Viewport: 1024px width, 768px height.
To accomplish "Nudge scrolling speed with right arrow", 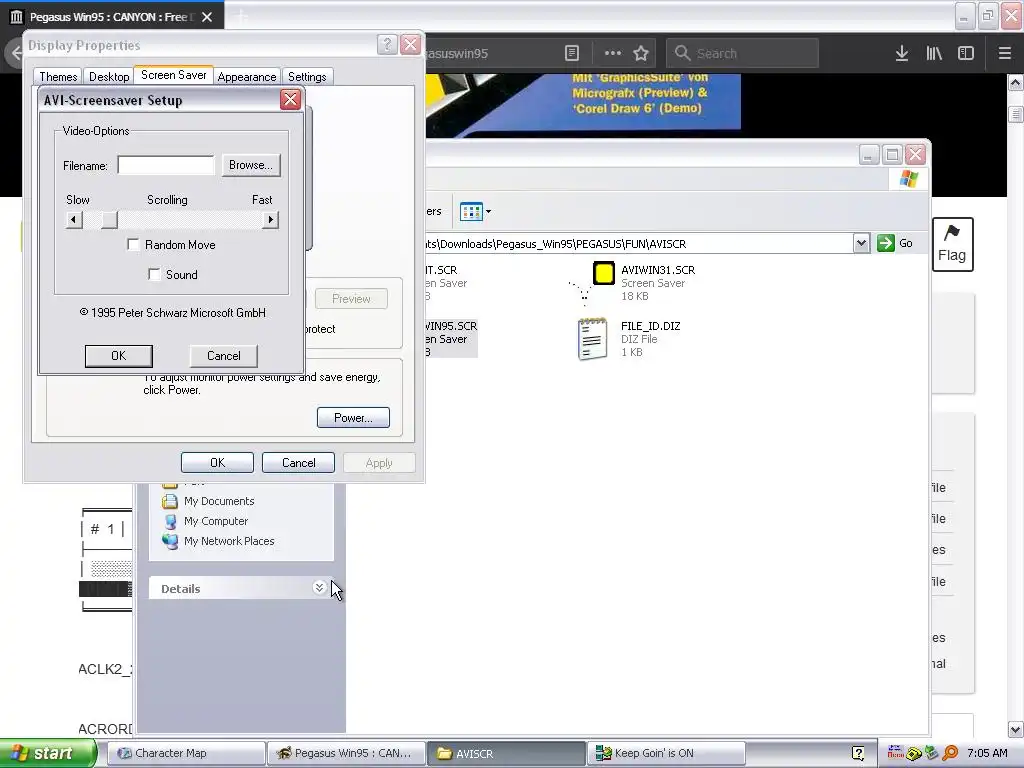I will pyautogui.click(x=270, y=219).
